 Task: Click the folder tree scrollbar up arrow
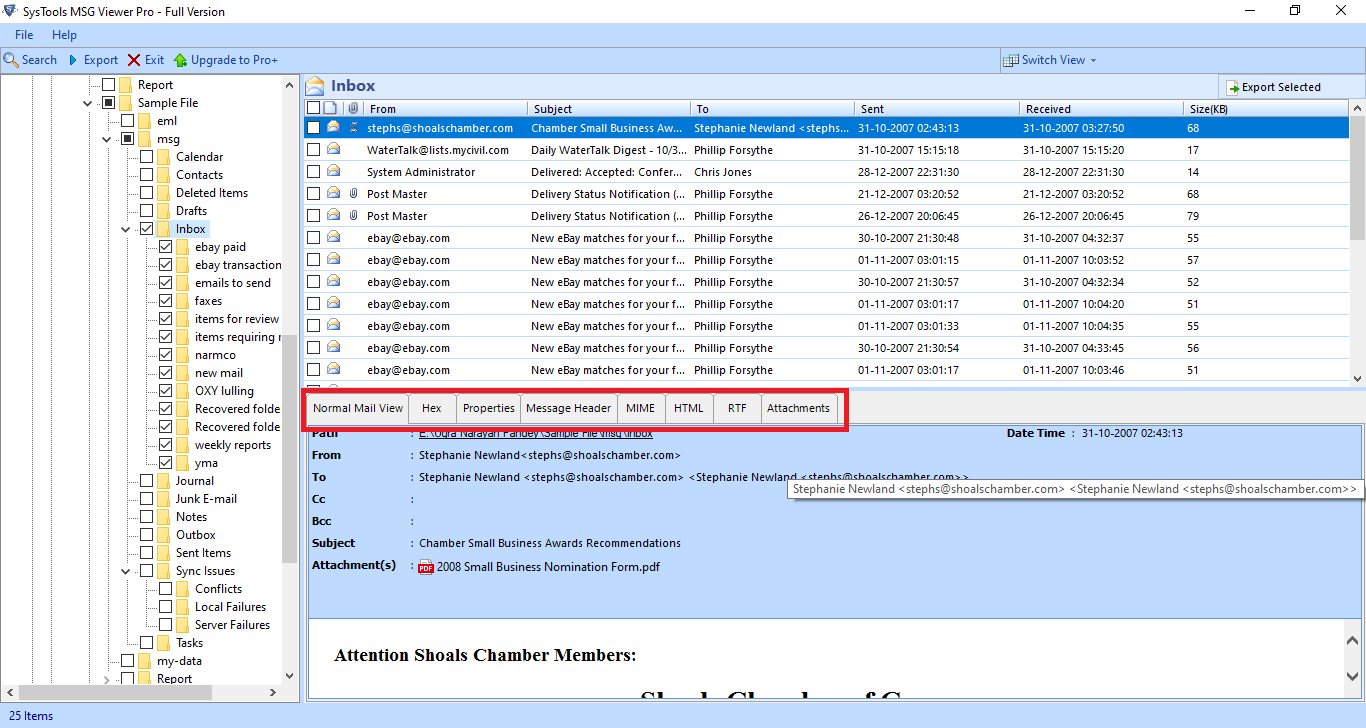tap(290, 84)
